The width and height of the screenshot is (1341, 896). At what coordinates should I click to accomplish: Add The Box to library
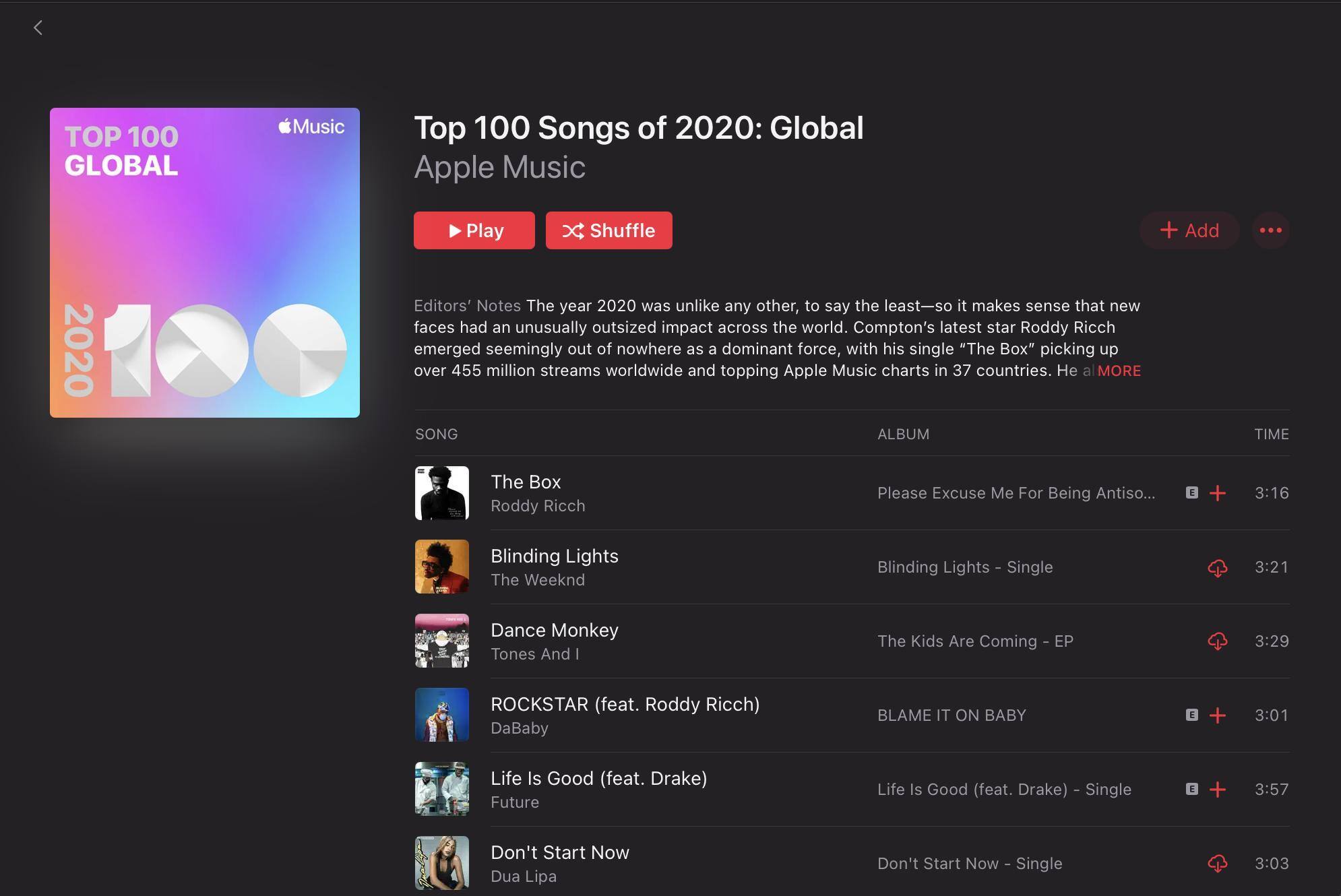point(1217,493)
